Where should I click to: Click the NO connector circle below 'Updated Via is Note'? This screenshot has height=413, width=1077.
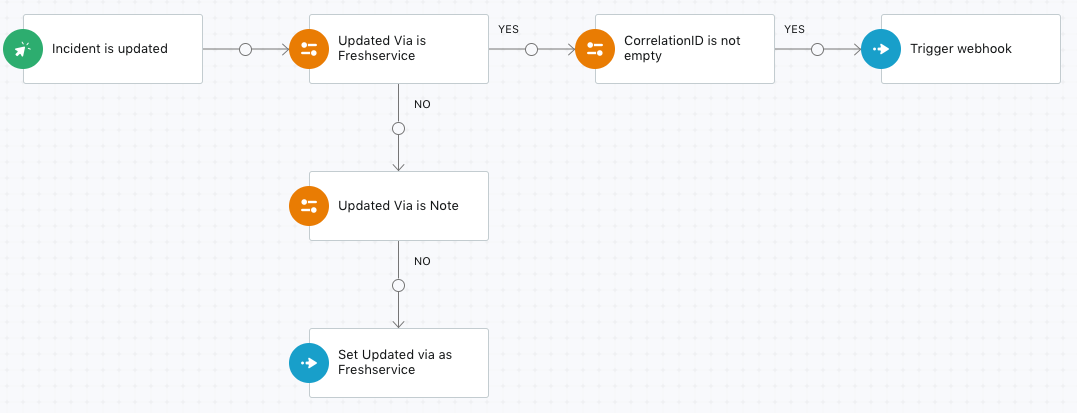[398, 285]
